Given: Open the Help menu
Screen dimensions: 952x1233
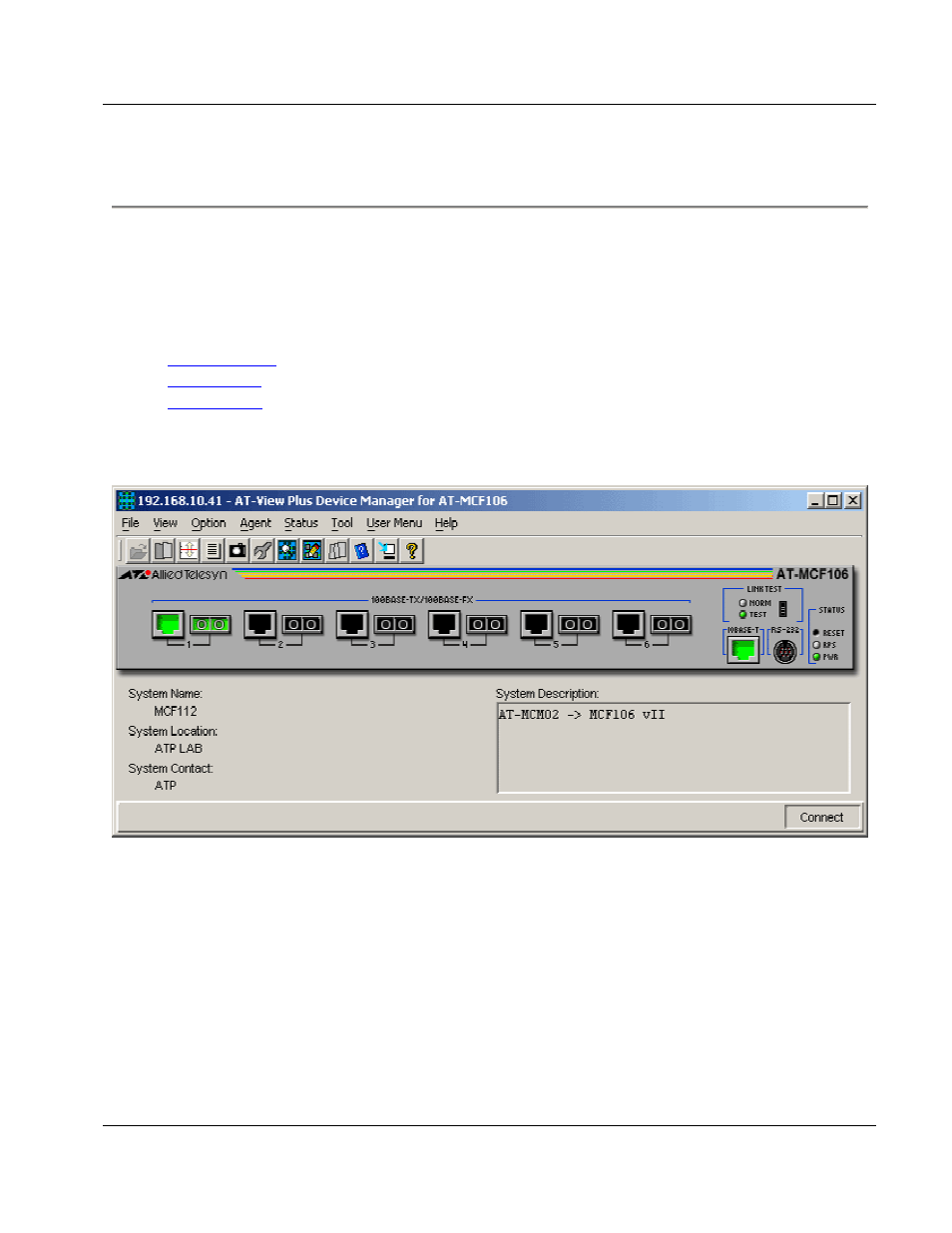Looking at the screenshot, I should tap(446, 523).
